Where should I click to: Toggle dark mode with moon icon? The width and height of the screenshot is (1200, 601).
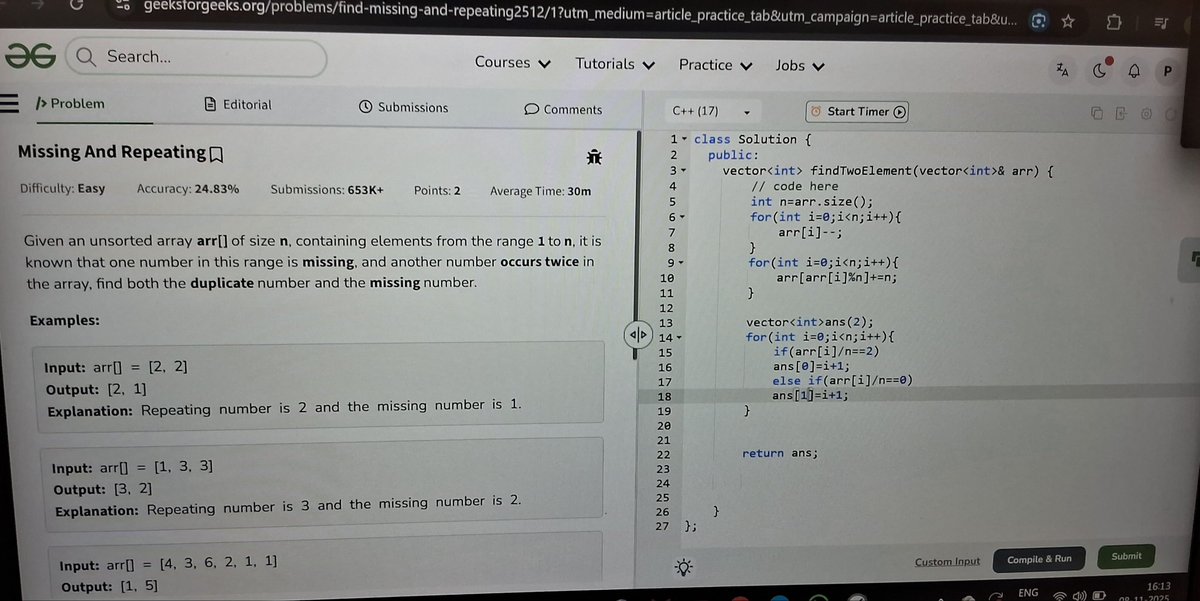click(x=1101, y=69)
